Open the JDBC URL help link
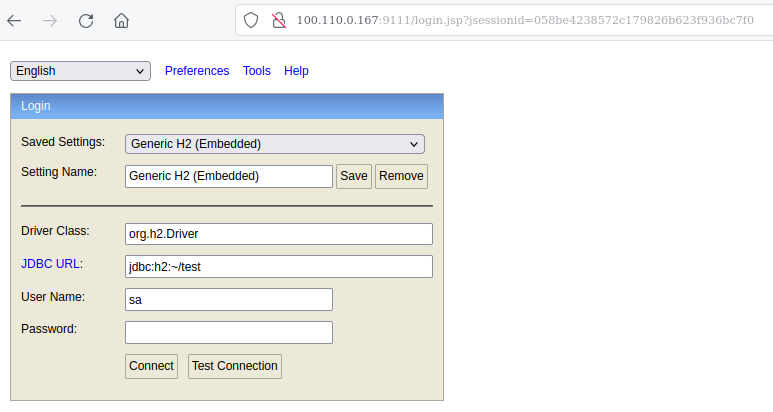Screen dimensions: 773x412 [x=50, y=264]
